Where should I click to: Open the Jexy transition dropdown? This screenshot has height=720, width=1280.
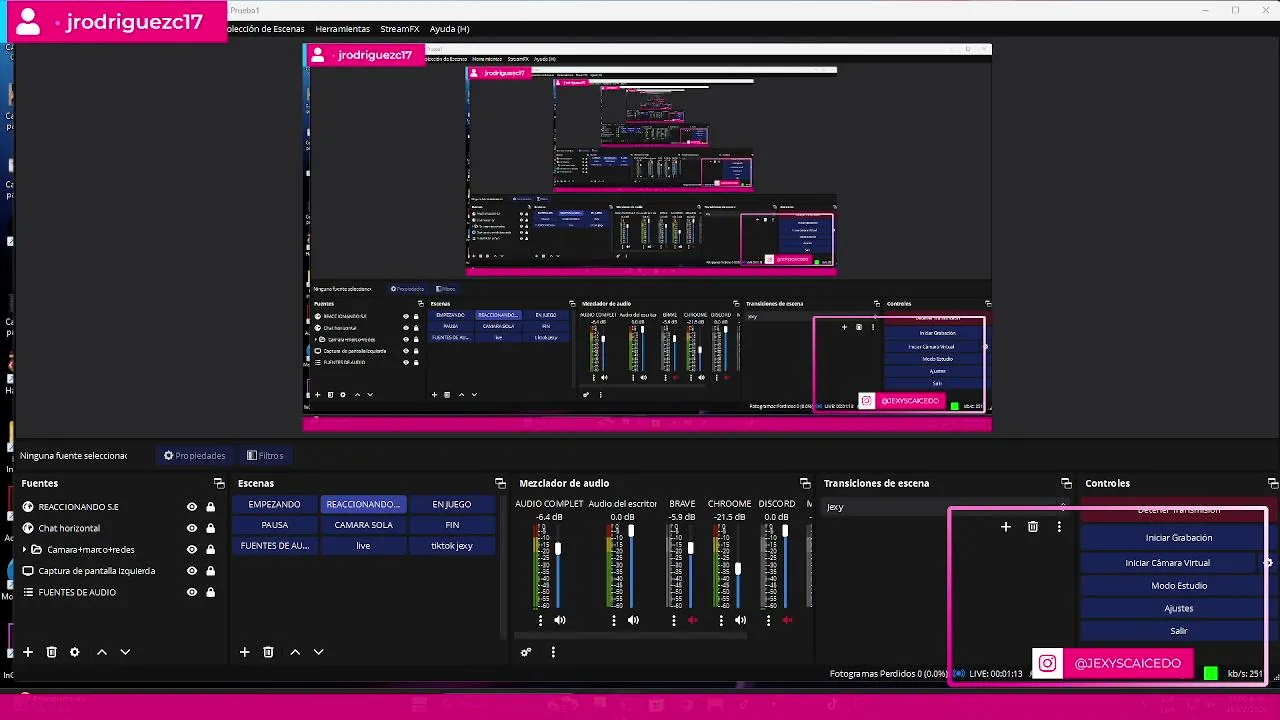click(945, 507)
